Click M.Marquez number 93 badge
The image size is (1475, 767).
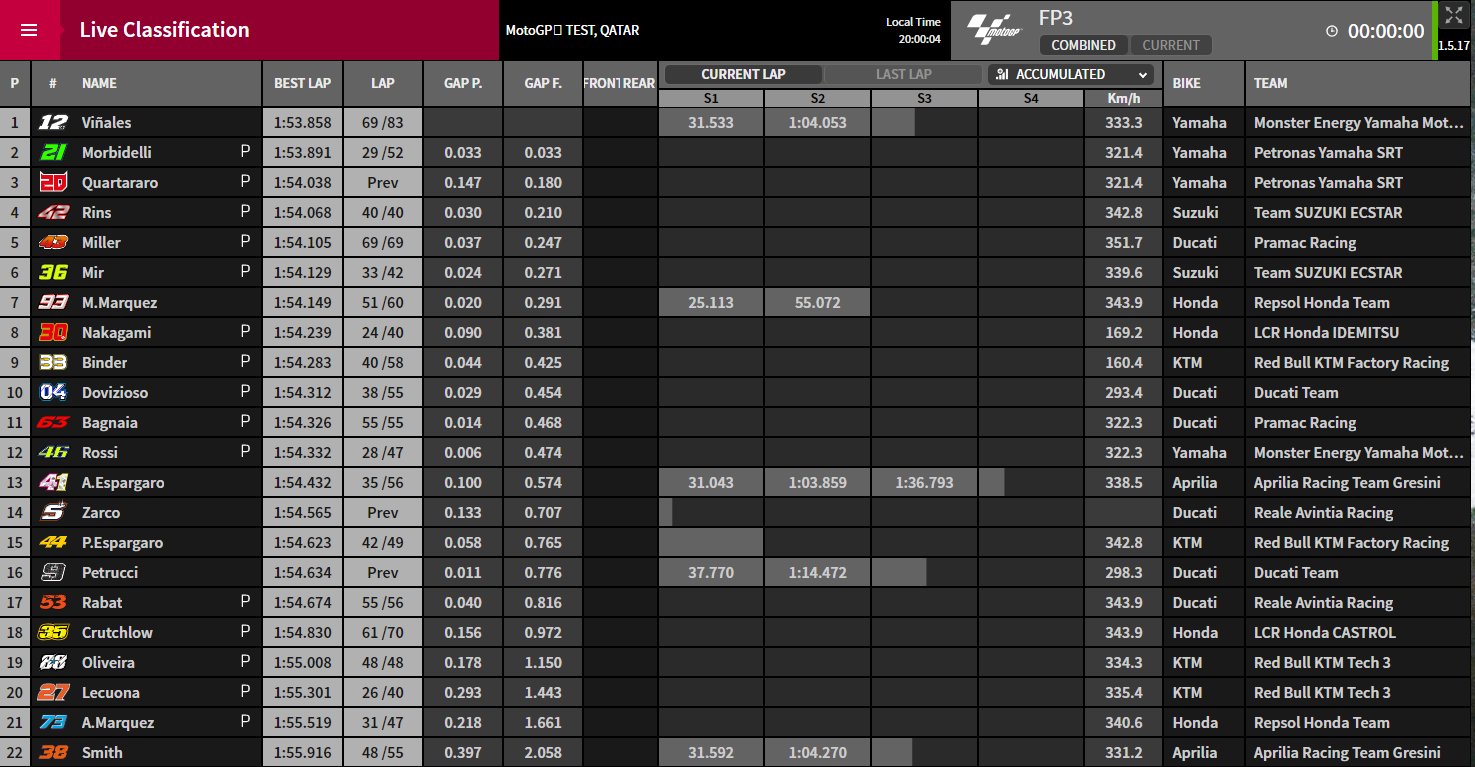pyautogui.click(x=52, y=302)
